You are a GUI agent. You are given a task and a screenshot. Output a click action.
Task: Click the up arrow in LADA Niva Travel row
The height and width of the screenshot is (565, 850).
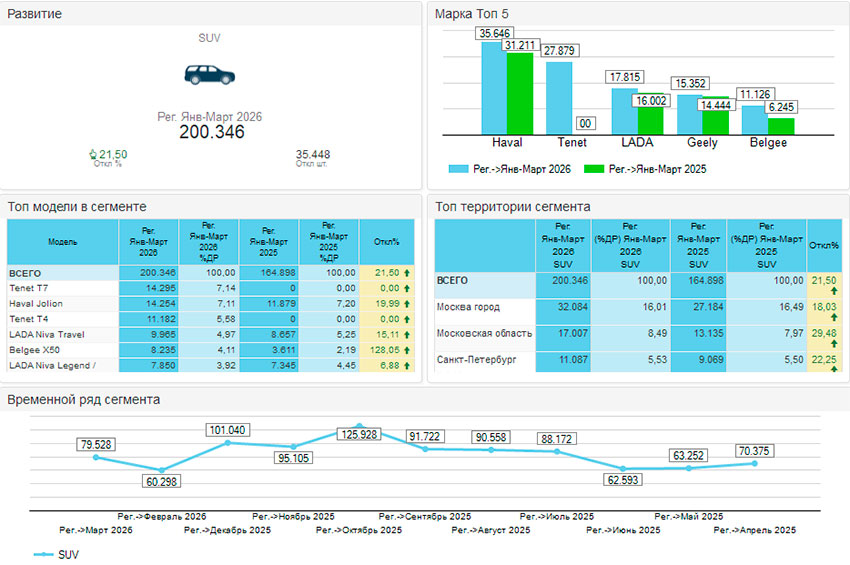pyautogui.click(x=407, y=335)
